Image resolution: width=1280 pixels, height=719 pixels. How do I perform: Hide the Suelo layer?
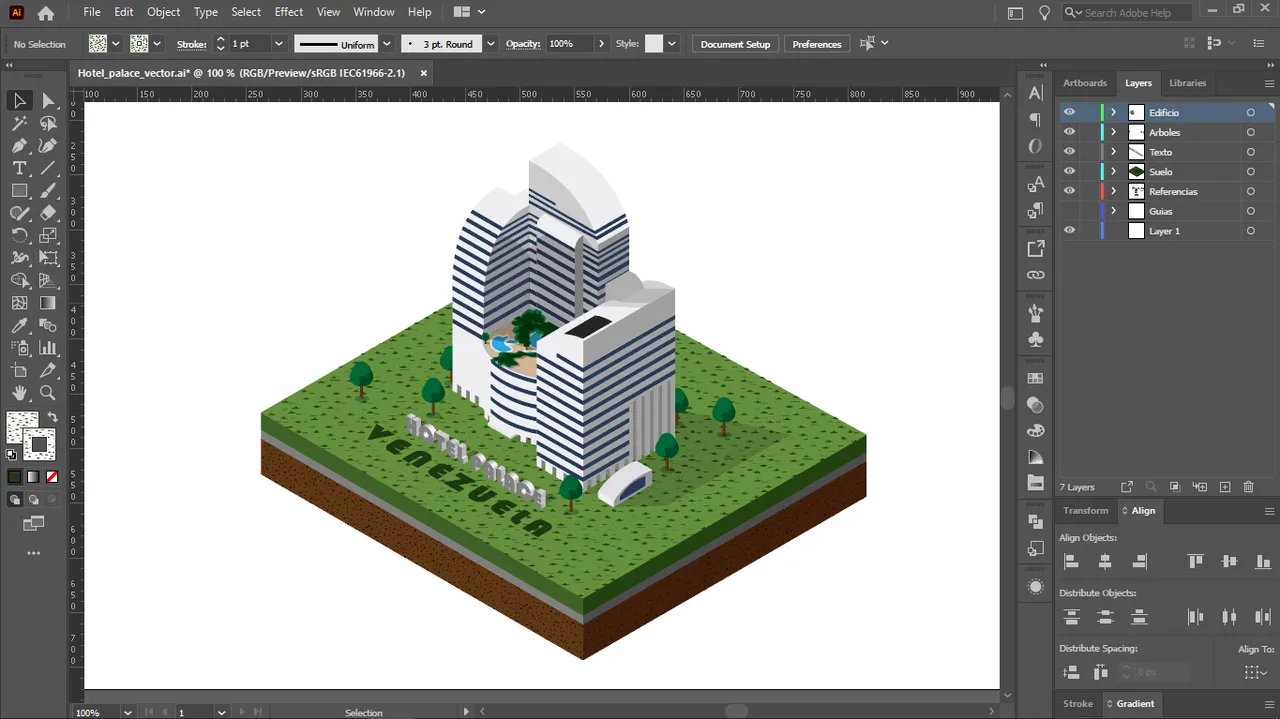1069,171
